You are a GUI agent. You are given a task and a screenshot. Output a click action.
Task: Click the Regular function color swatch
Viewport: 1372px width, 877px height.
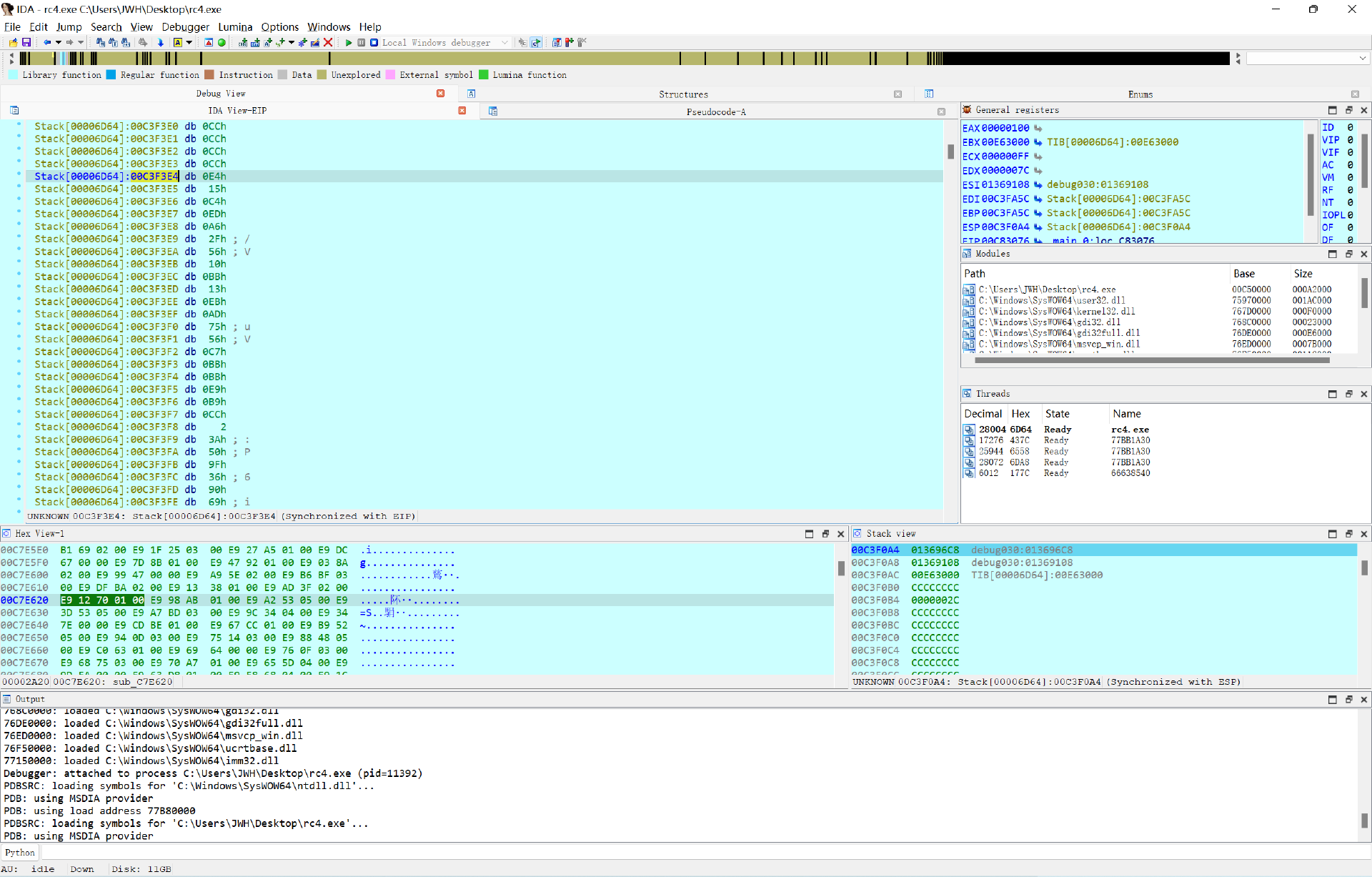click(x=111, y=74)
